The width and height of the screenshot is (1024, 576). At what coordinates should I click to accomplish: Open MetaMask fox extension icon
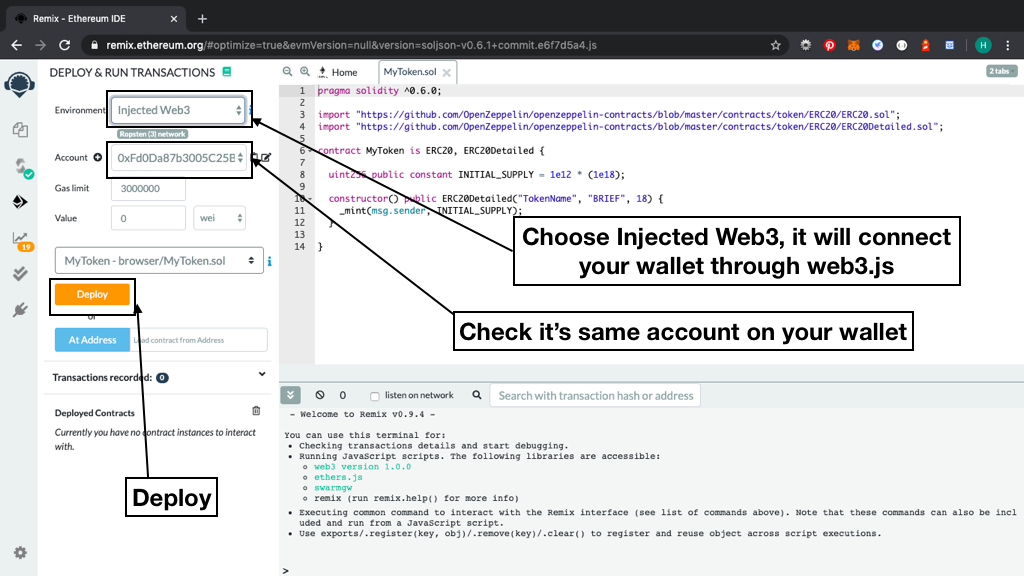854,45
